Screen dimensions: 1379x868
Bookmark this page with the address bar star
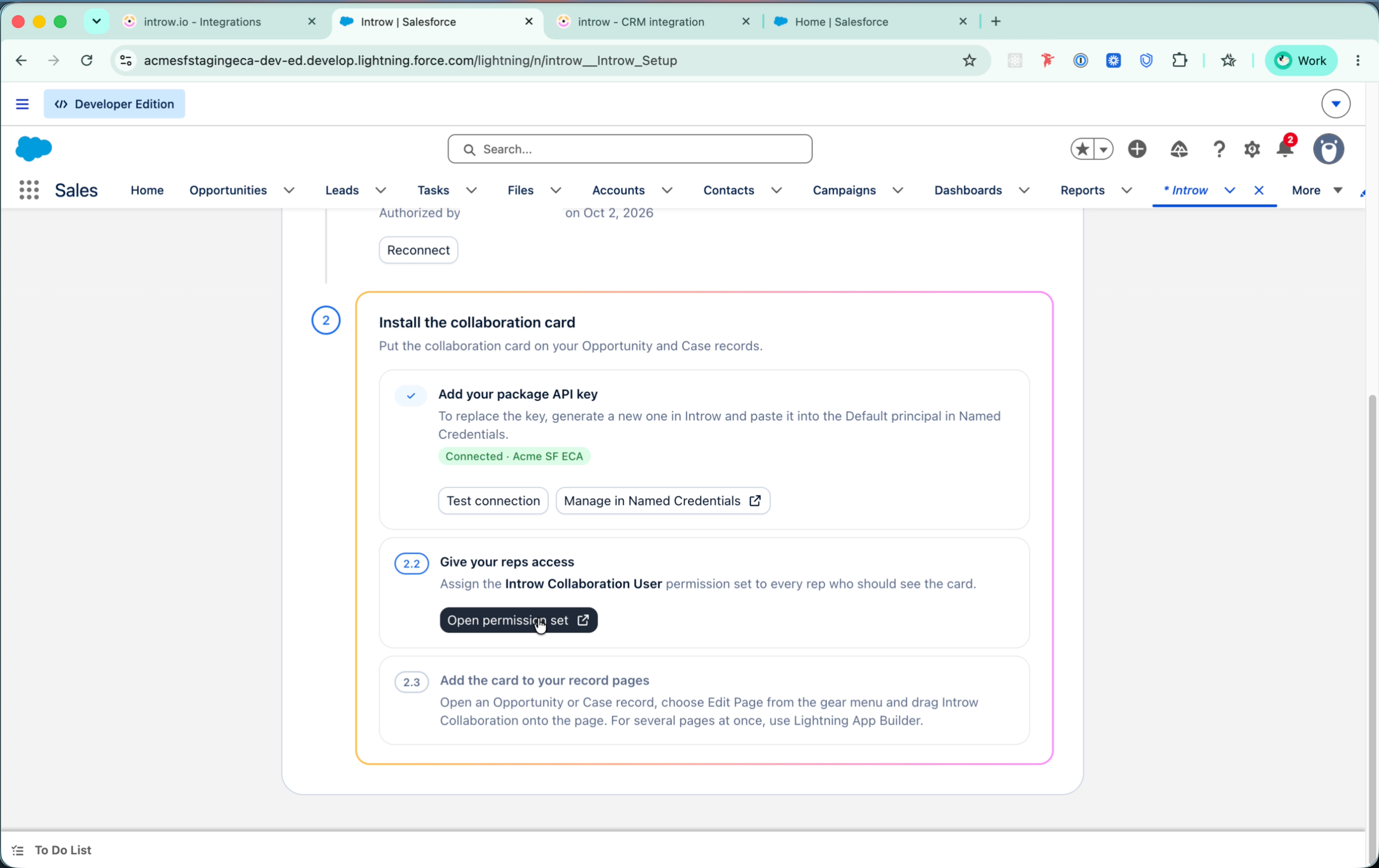pos(969,60)
